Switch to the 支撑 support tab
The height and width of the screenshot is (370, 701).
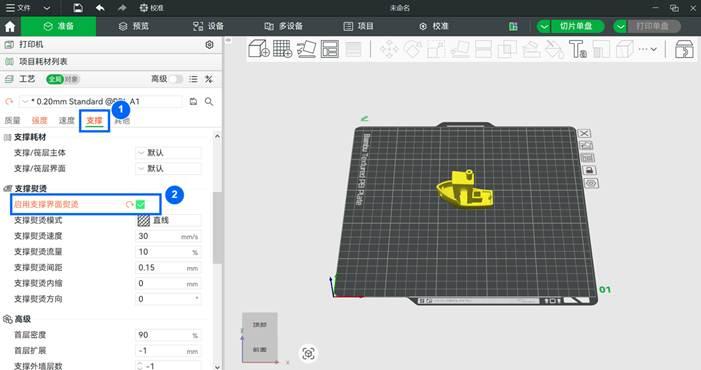pos(94,121)
